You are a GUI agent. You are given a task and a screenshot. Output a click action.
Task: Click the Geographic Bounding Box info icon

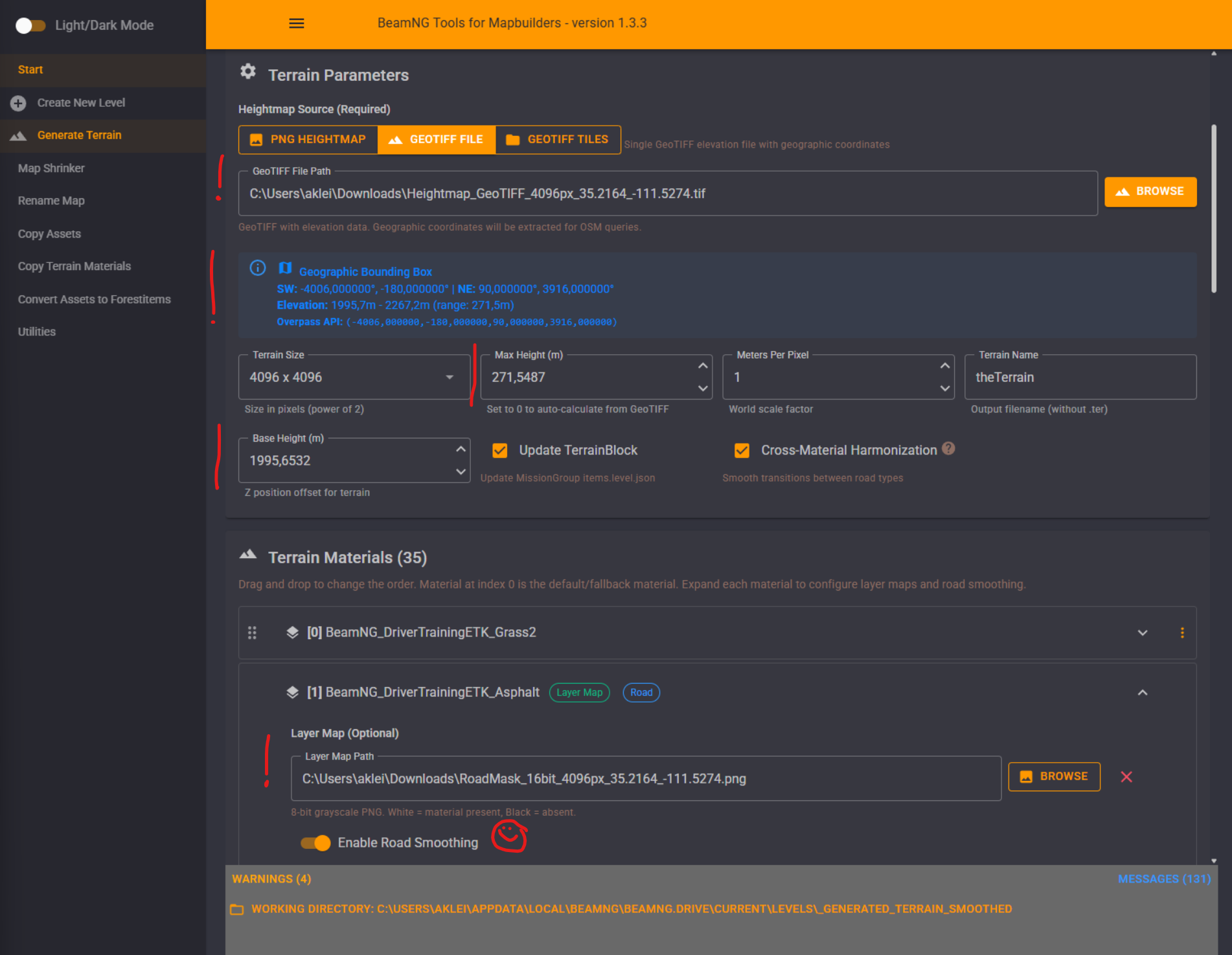click(258, 268)
